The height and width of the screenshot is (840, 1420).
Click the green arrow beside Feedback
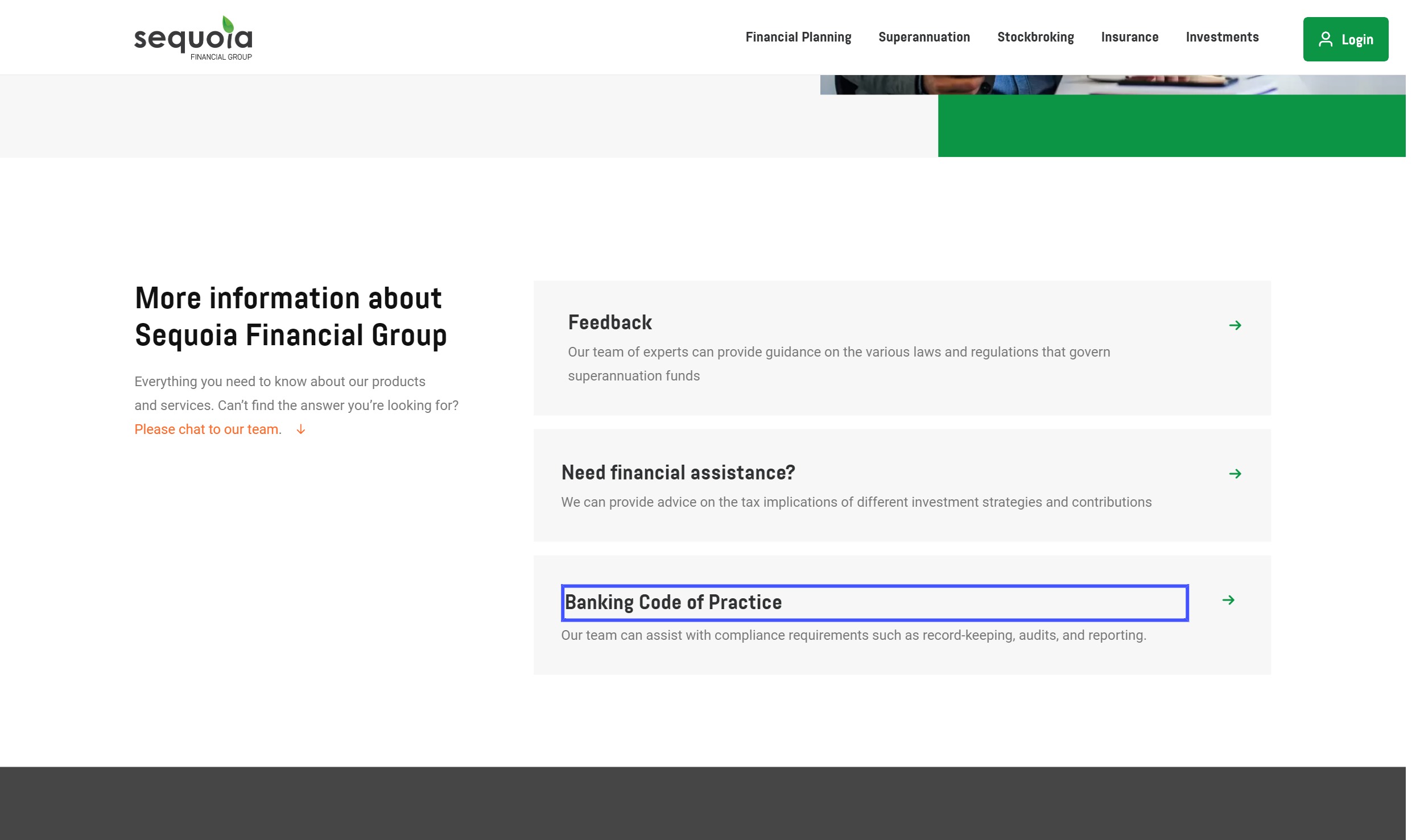pos(1235,325)
